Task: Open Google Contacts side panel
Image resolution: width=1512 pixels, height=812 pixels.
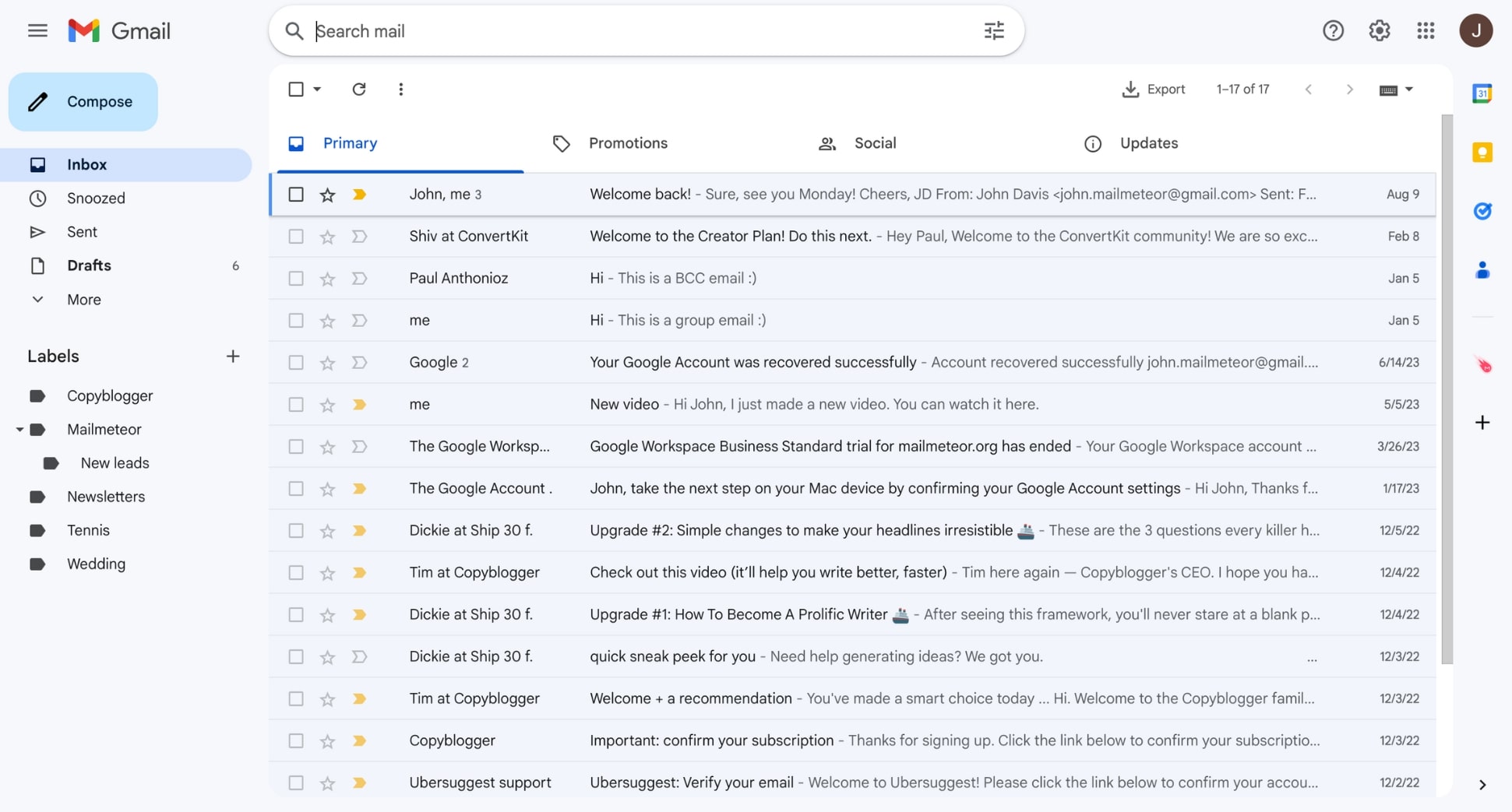Action: click(x=1482, y=270)
